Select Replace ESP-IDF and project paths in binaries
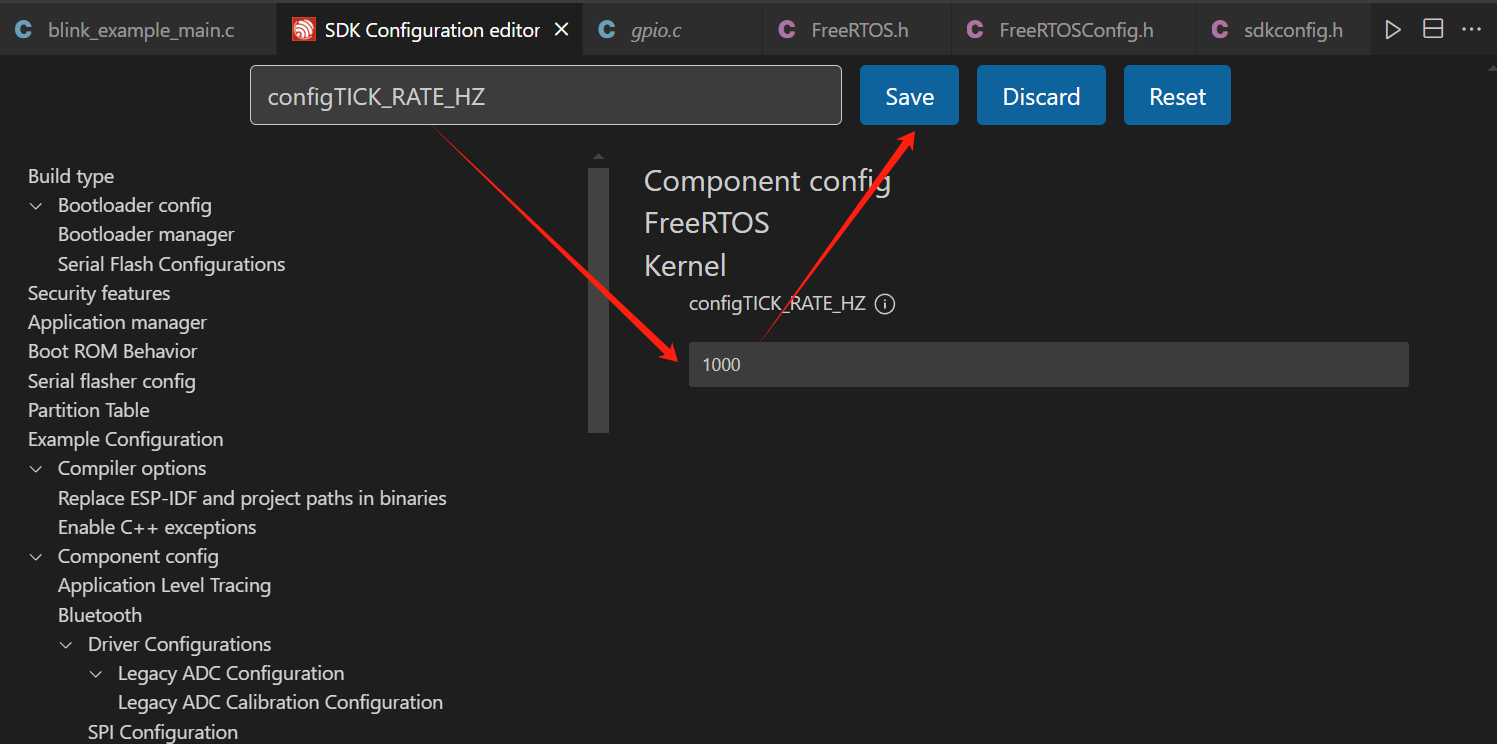 (252, 498)
